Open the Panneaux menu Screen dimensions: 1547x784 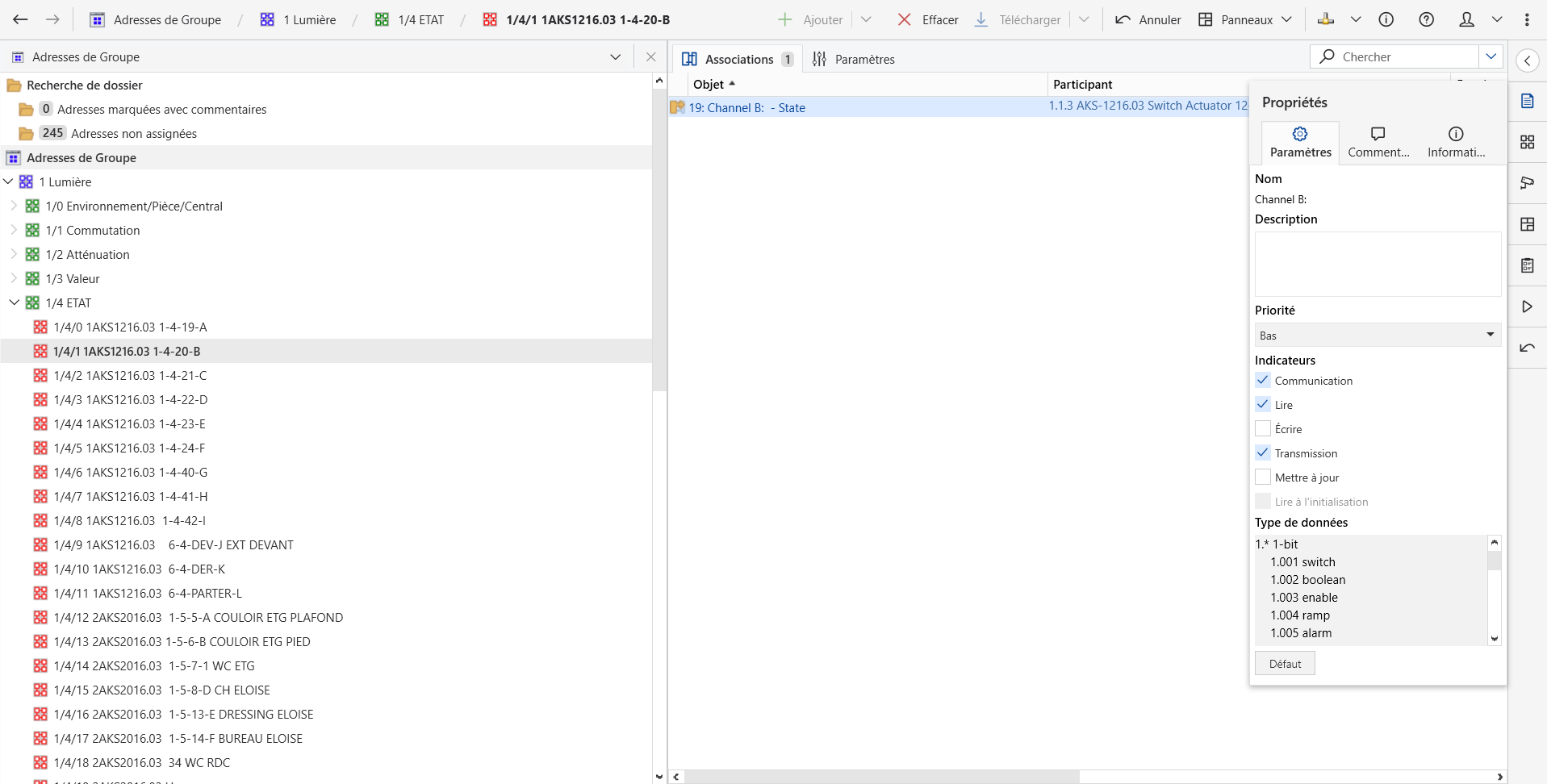point(1245,19)
